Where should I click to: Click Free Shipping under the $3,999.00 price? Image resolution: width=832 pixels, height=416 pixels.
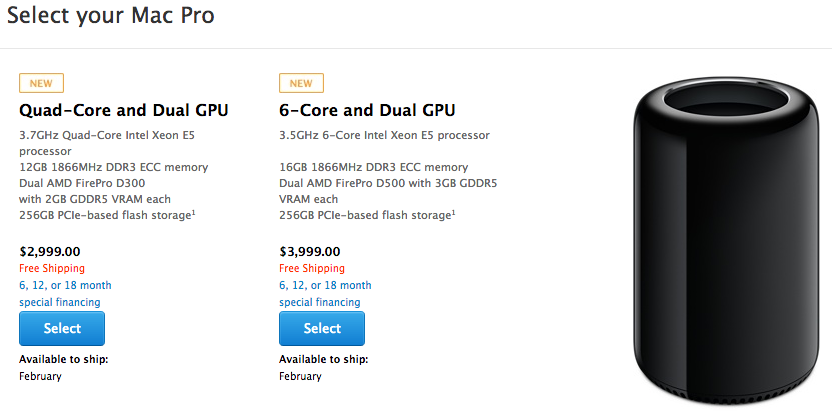312,268
